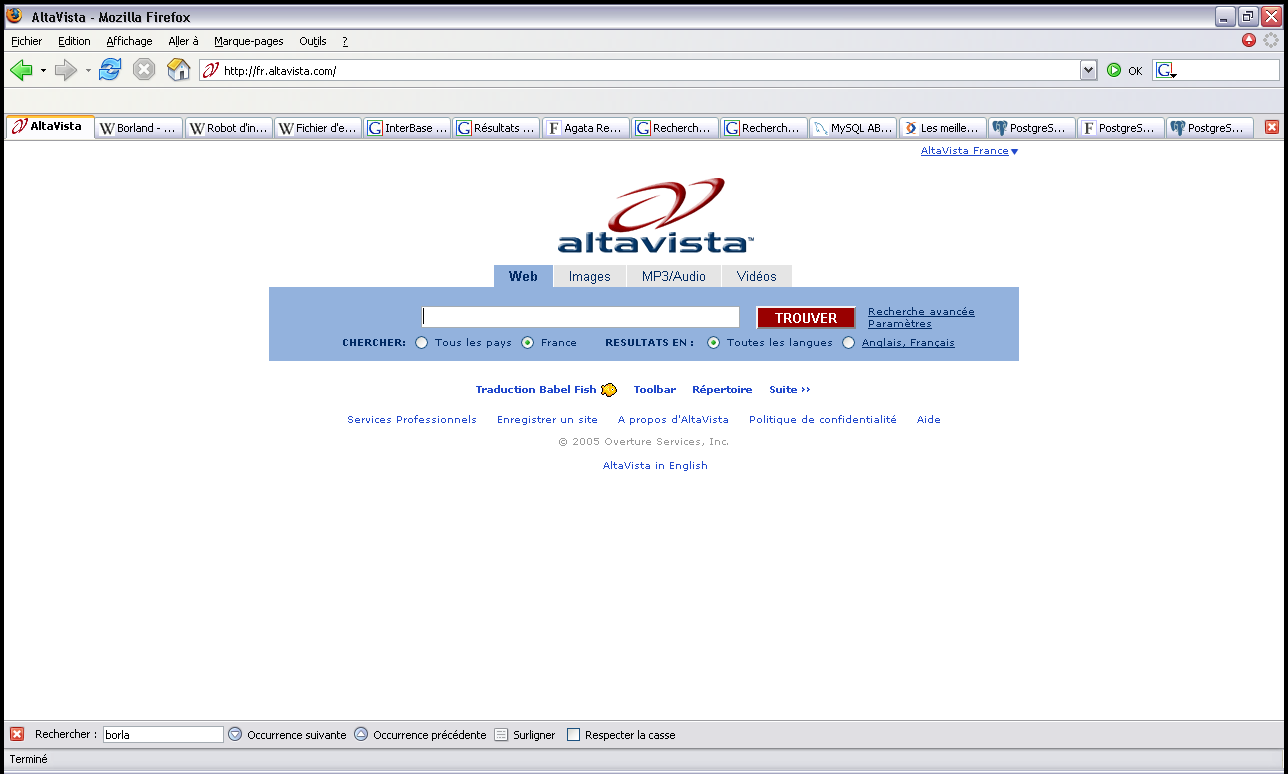Open the Marque-pages menu

tap(248, 41)
